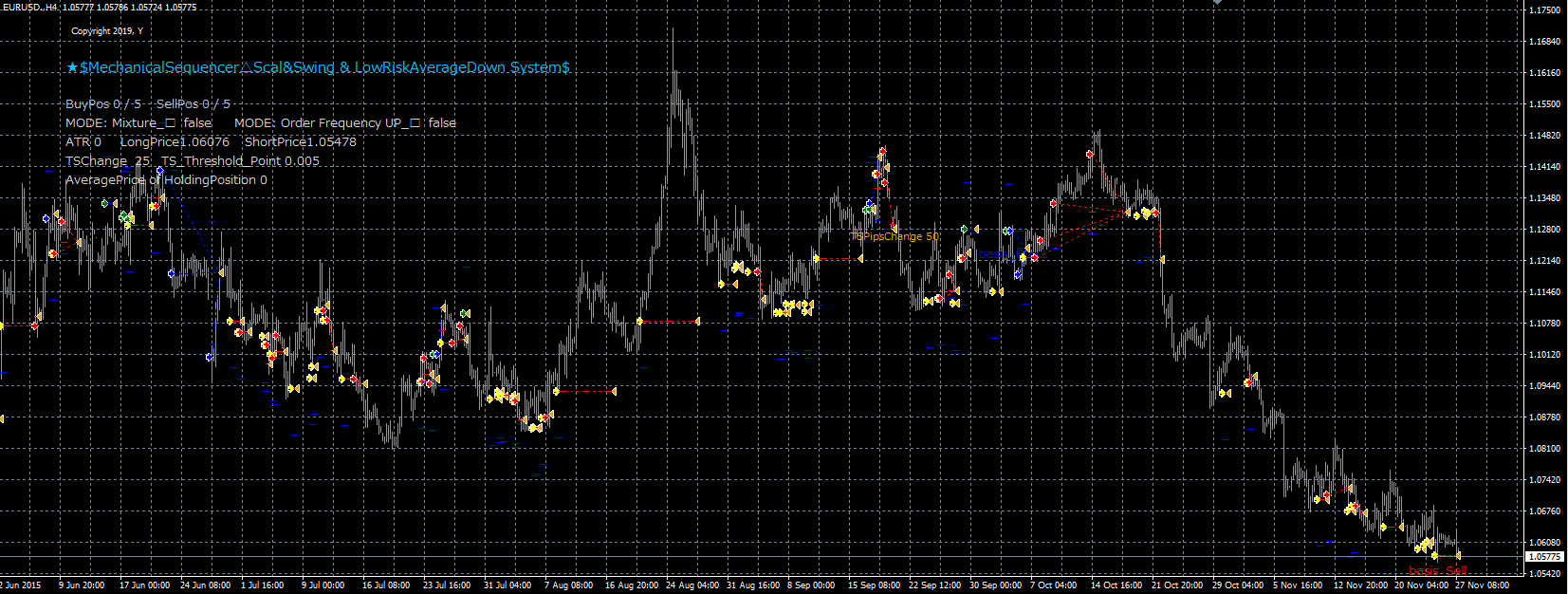Click price scale value 1.05420
Image resolution: width=1568 pixels, height=594 pixels.
1545,574
